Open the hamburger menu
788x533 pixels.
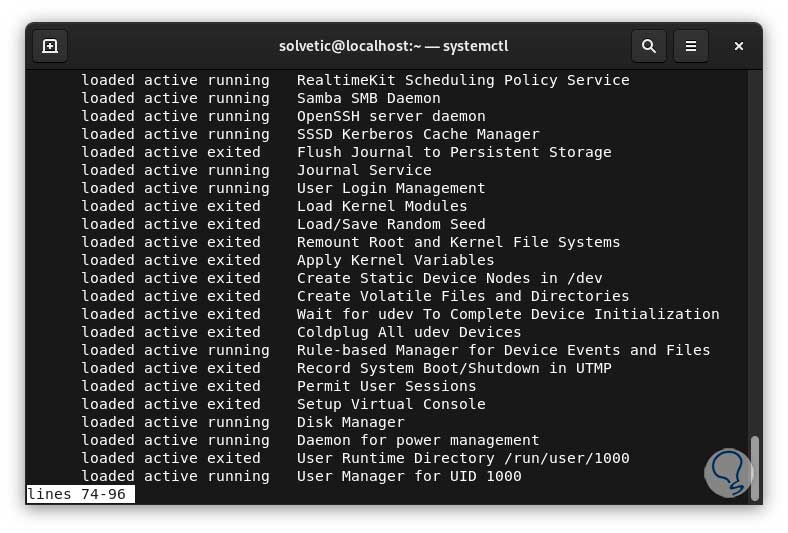[x=690, y=46]
